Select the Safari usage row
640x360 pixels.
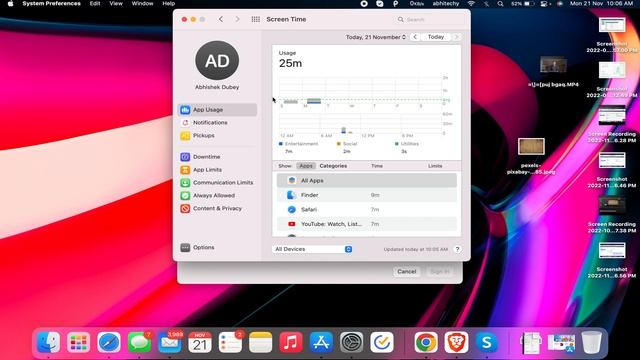tap(367, 209)
